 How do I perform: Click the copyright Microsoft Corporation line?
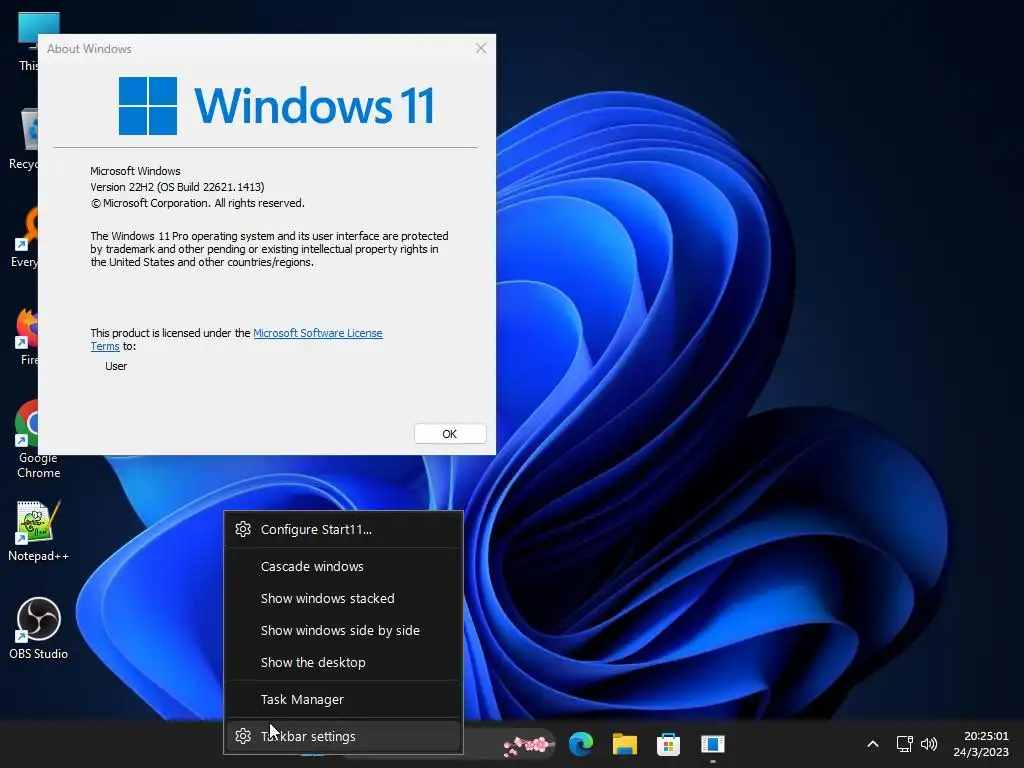click(x=197, y=203)
